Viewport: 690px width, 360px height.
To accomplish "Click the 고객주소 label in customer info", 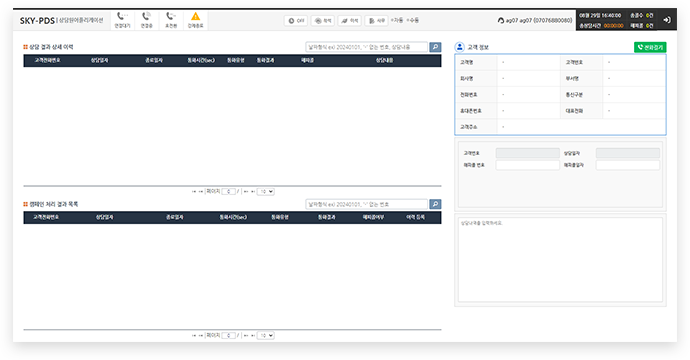I will (x=468, y=127).
